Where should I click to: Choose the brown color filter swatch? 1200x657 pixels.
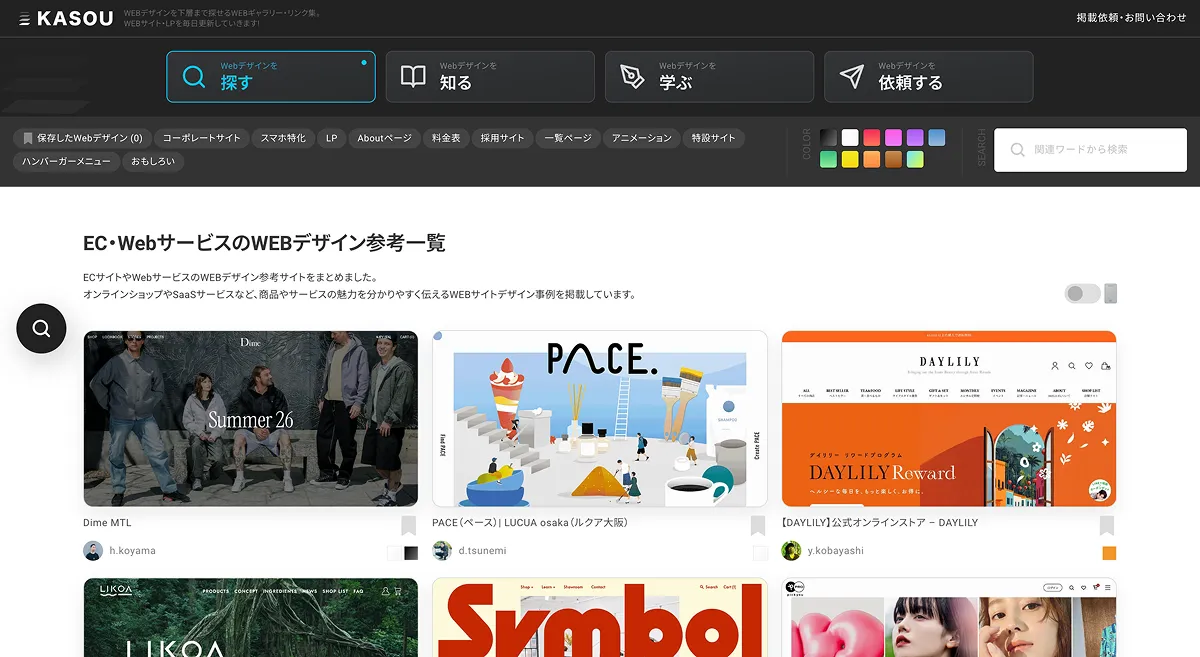[x=893, y=160]
